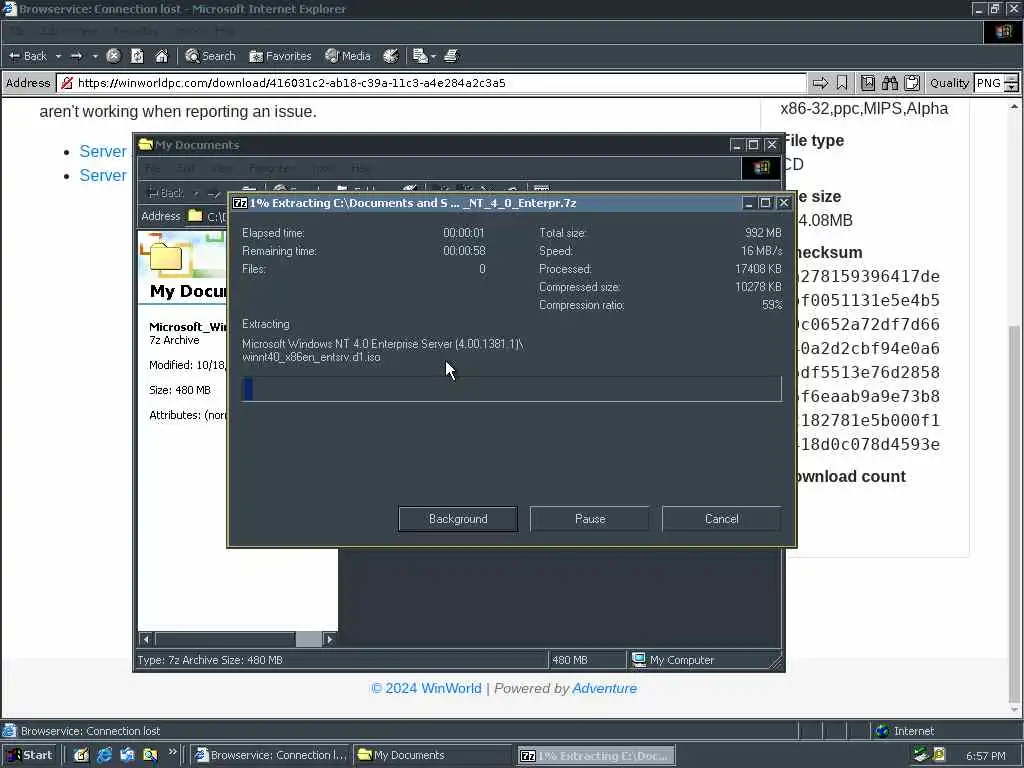The height and width of the screenshot is (768, 1024).
Task: Click first Server download link
Action: (103, 152)
